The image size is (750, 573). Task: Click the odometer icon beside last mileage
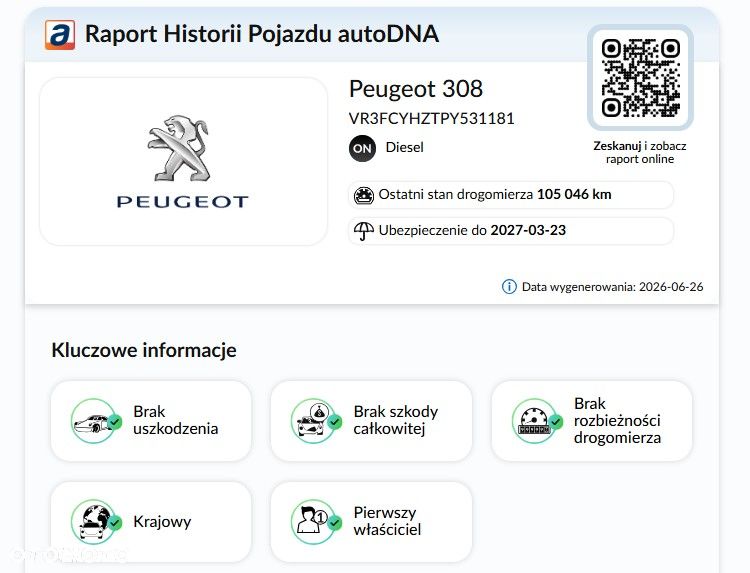(364, 195)
